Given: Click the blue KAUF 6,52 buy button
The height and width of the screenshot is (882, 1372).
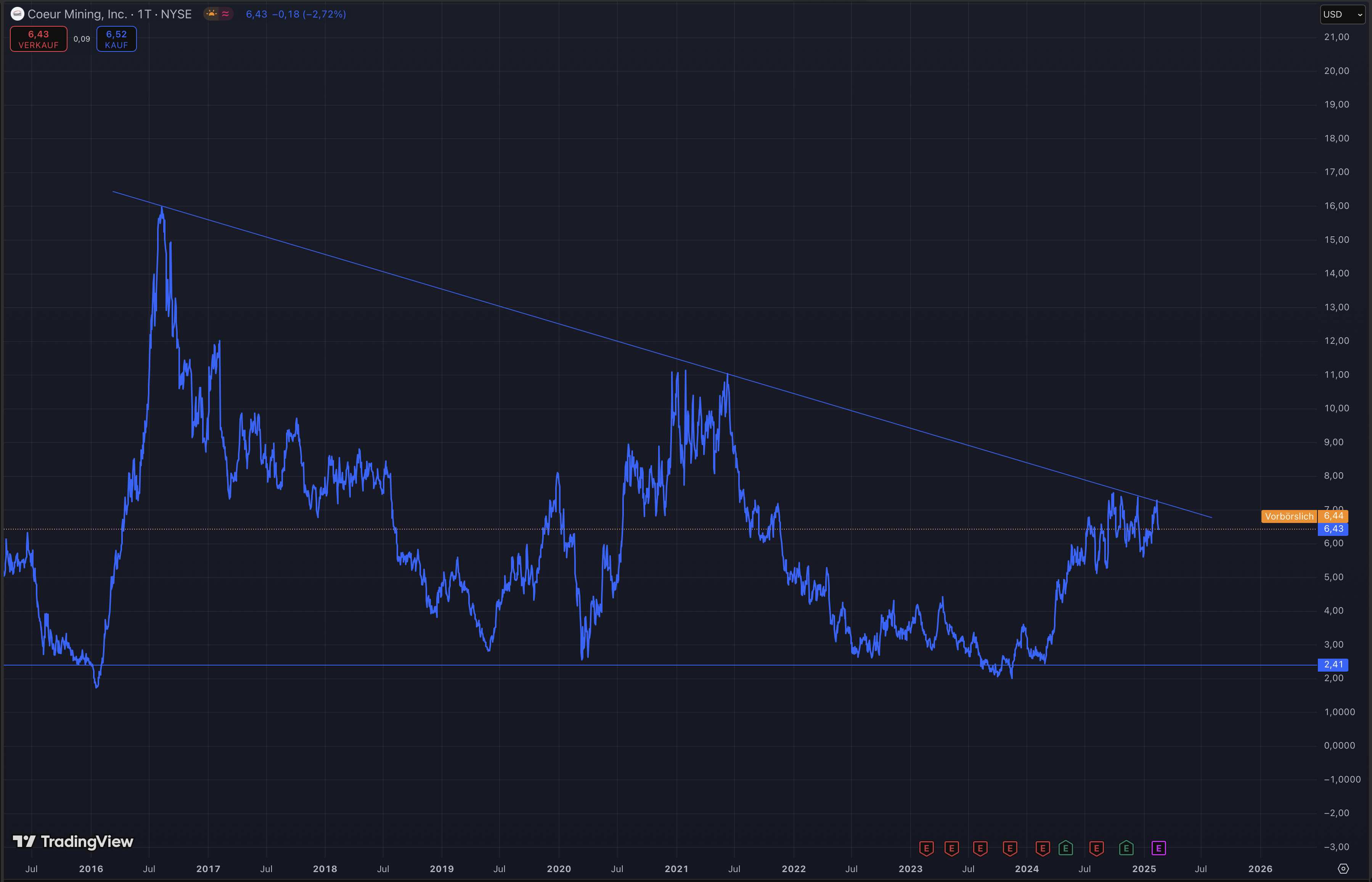Looking at the screenshot, I should click(x=116, y=39).
